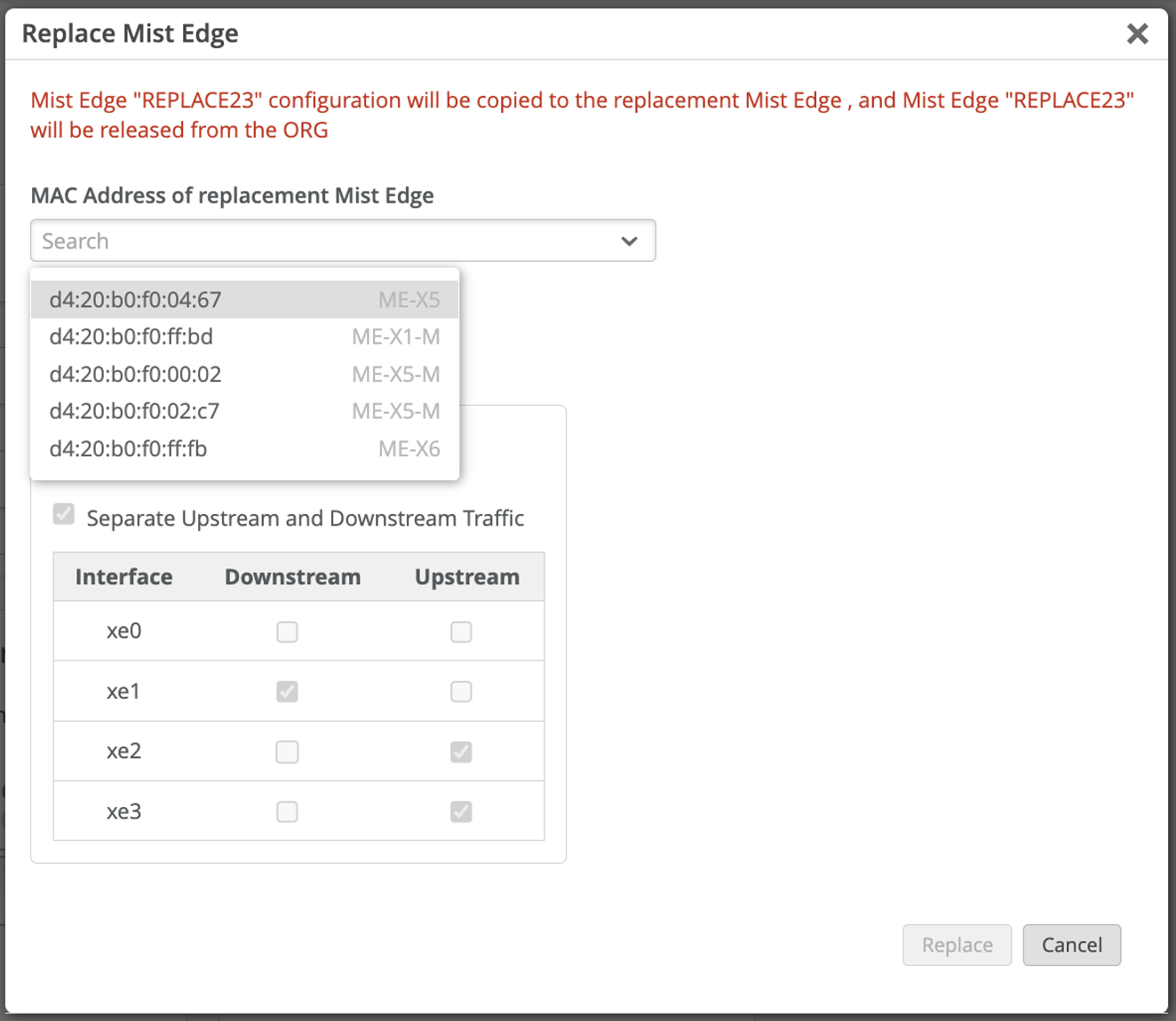Uncheck Upstream checkbox for xe2
1176x1021 pixels.
pyautogui.click(x=461, y=752)
